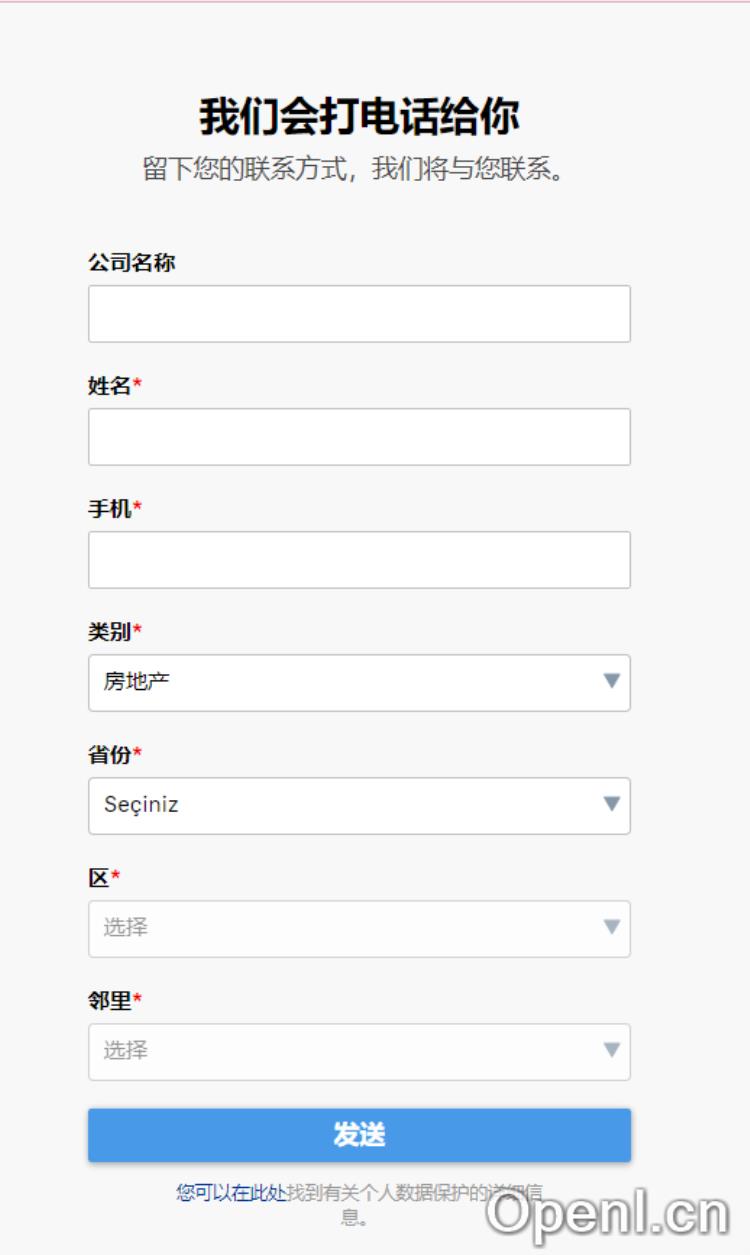Click the OpenI.cn watermark logo
The height and width of the screenshot is (1255, 750).
608,1215
